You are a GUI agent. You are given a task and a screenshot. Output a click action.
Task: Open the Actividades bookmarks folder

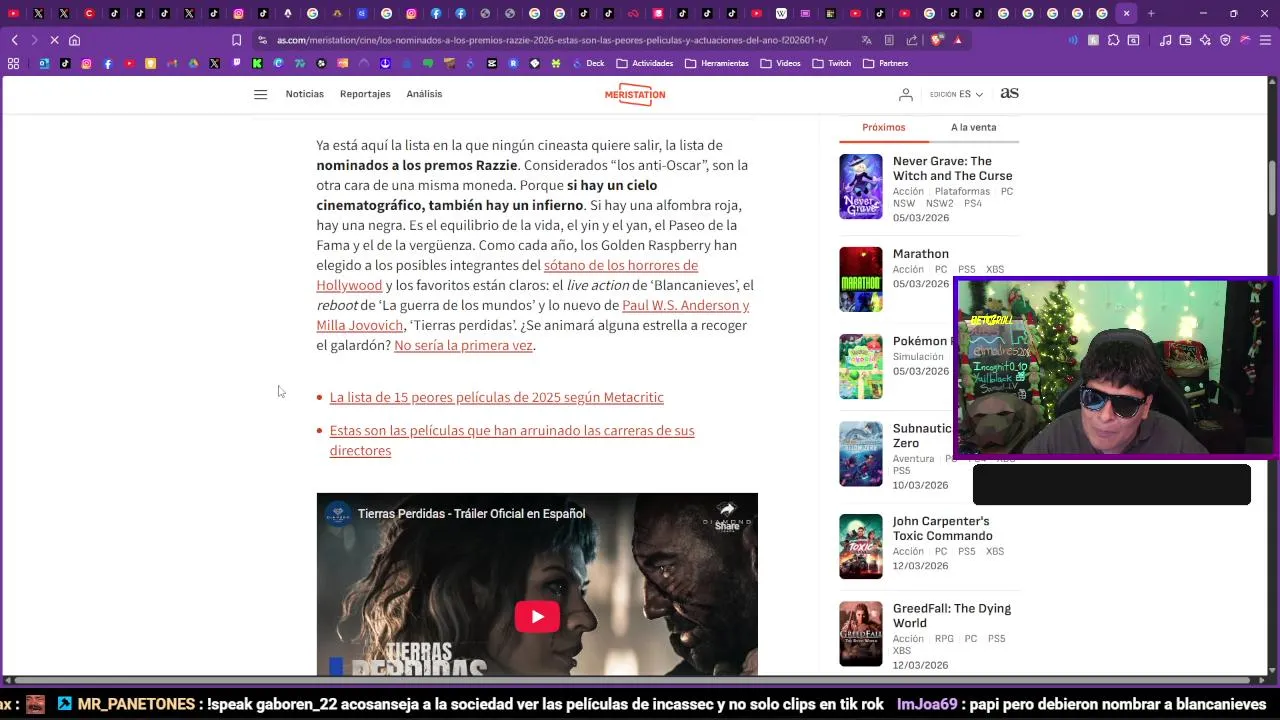click(x=645, y=63)
